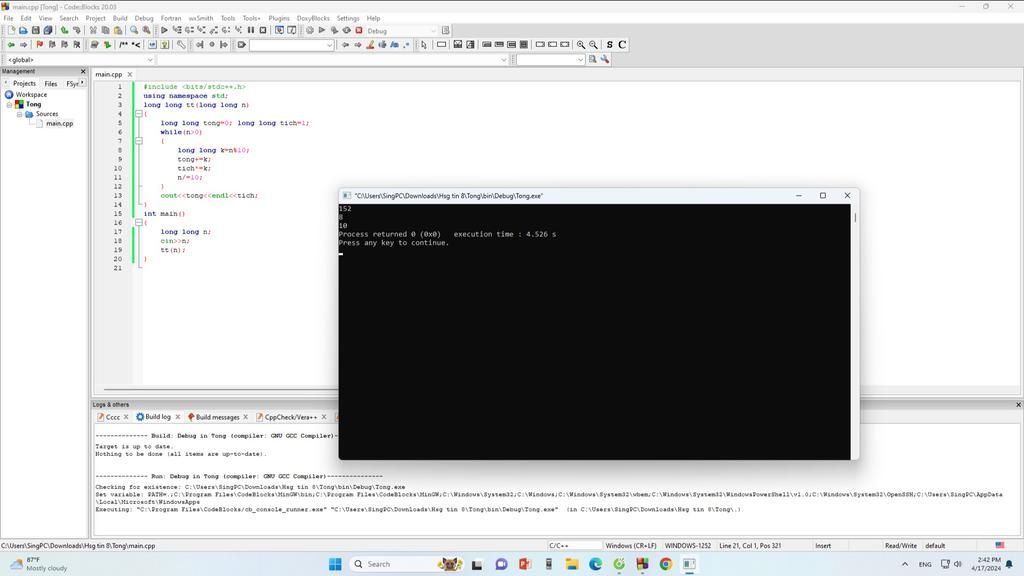Image resolution: width=1024 pixels, height=576 pixels.
Task: Start debugger with Debug/Continue icon
Action: coord(164,30)
